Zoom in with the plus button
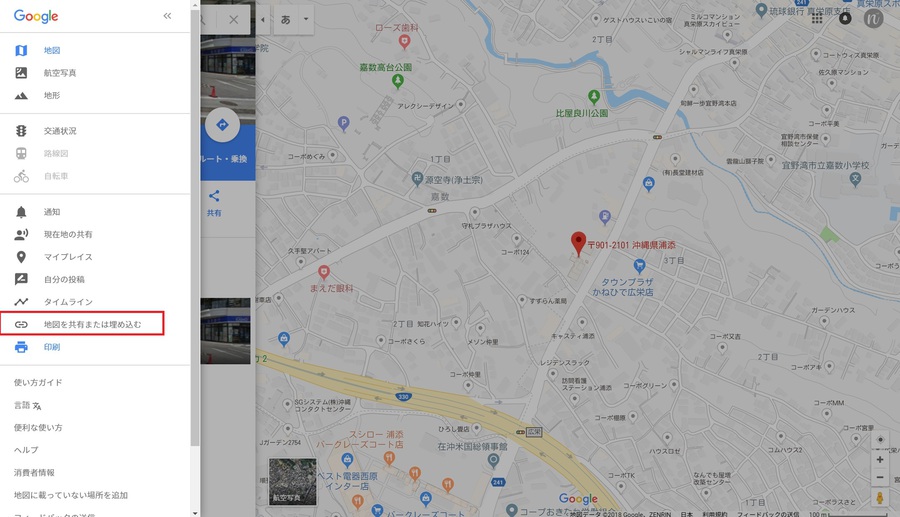This screenshot has height=517, width=900. (880, 460)
